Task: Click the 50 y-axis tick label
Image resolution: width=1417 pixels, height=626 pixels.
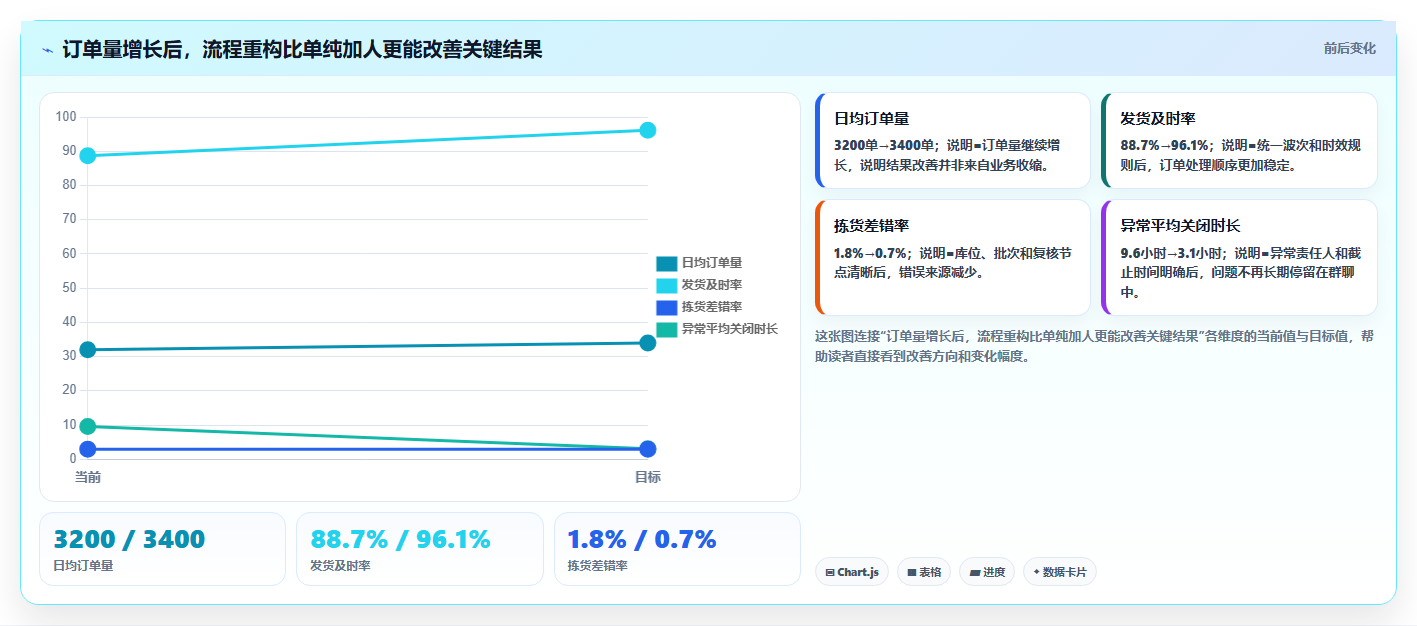Action: coord(69,288)
